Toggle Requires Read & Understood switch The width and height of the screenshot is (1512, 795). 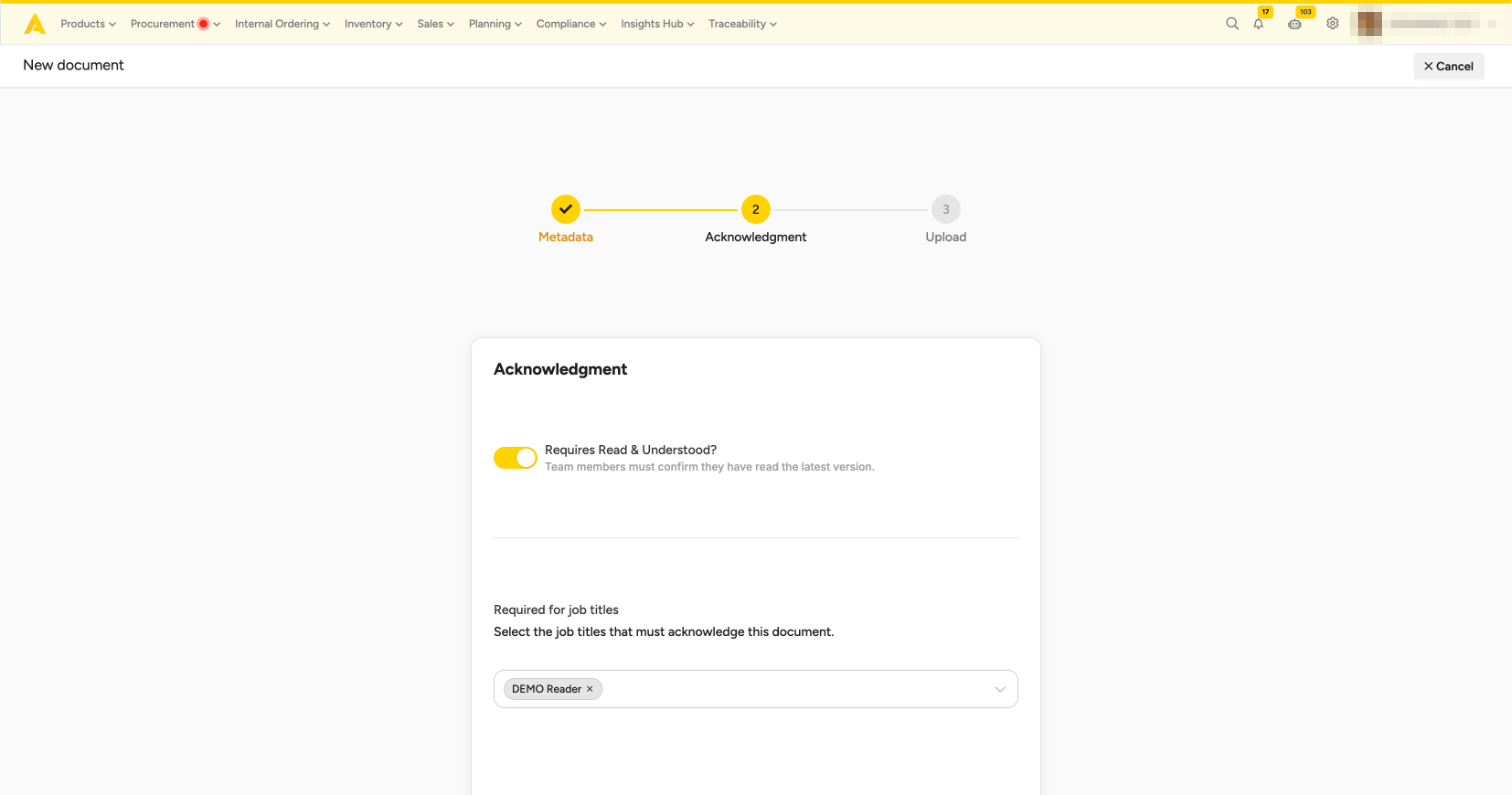[516, 458]
